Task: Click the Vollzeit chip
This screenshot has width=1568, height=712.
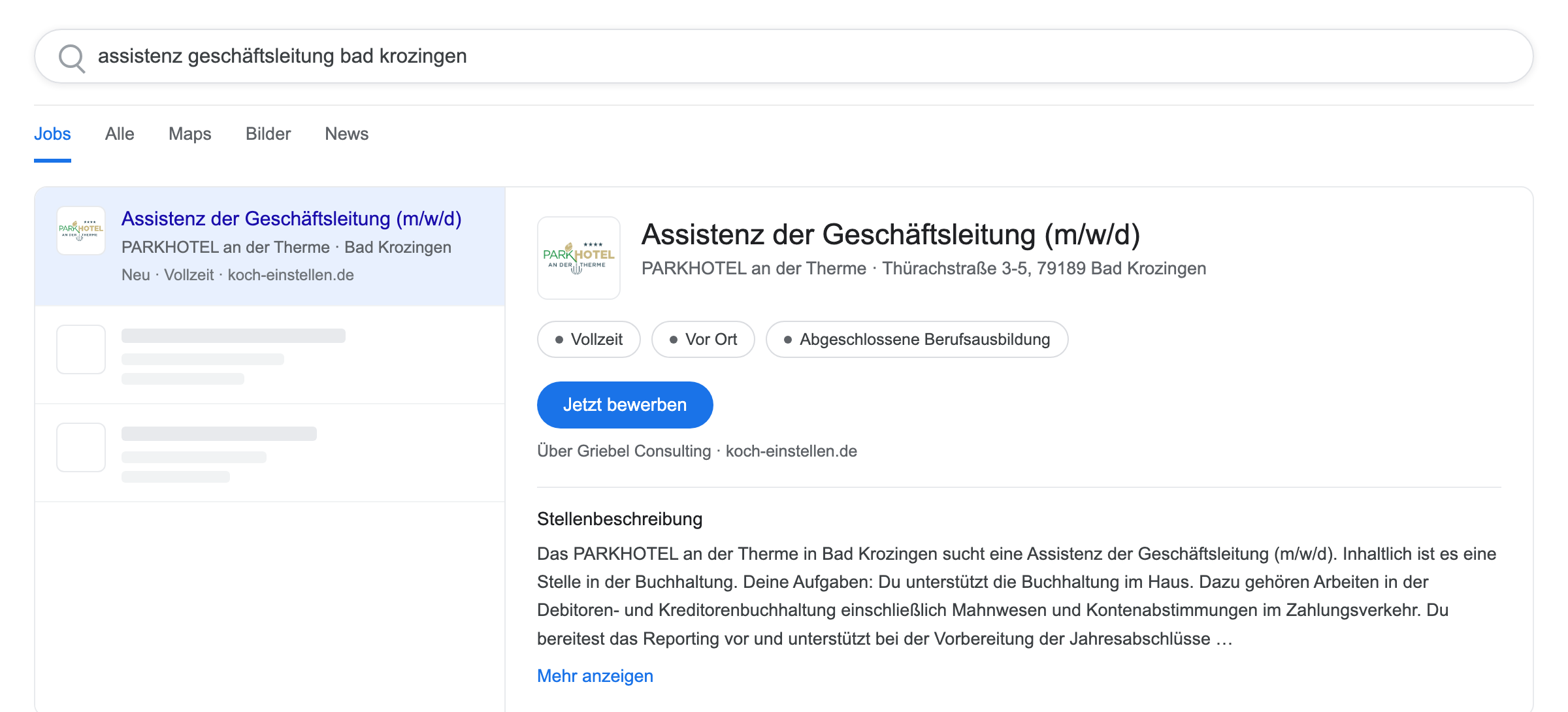Action: [589, 340]
